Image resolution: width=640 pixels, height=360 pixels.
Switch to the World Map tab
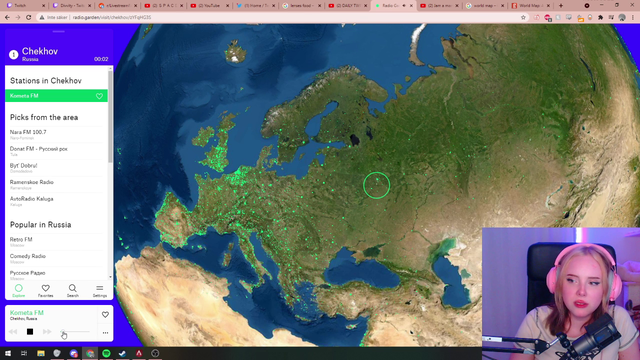(531, 6)
